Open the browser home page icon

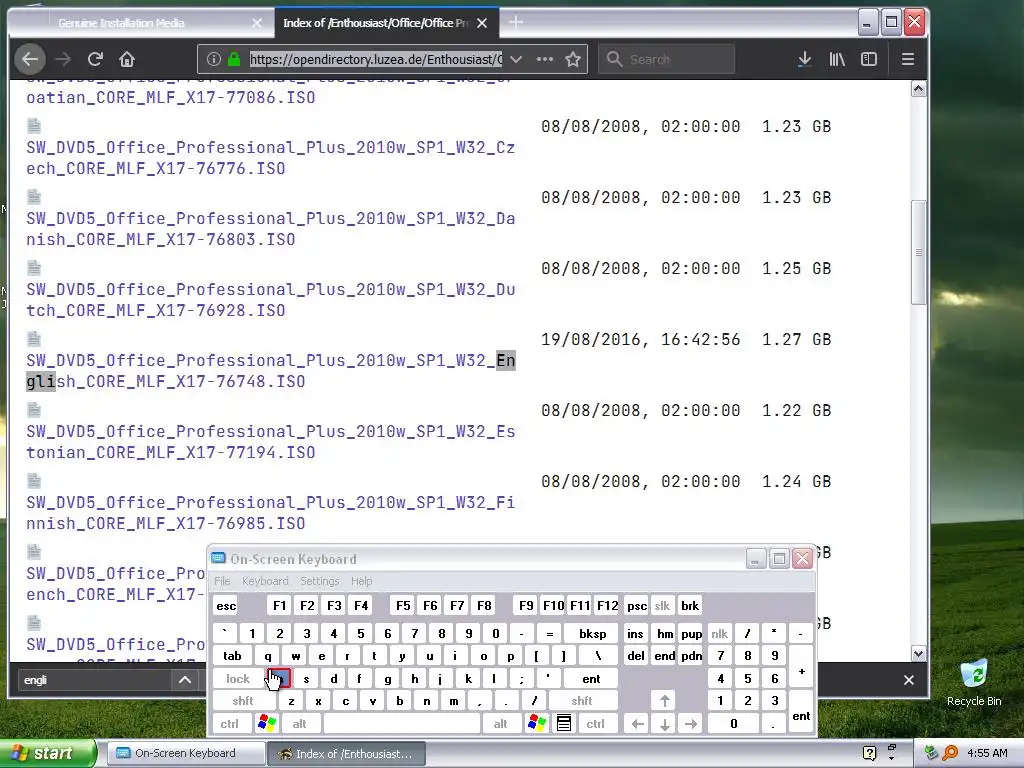coord(127,59)
